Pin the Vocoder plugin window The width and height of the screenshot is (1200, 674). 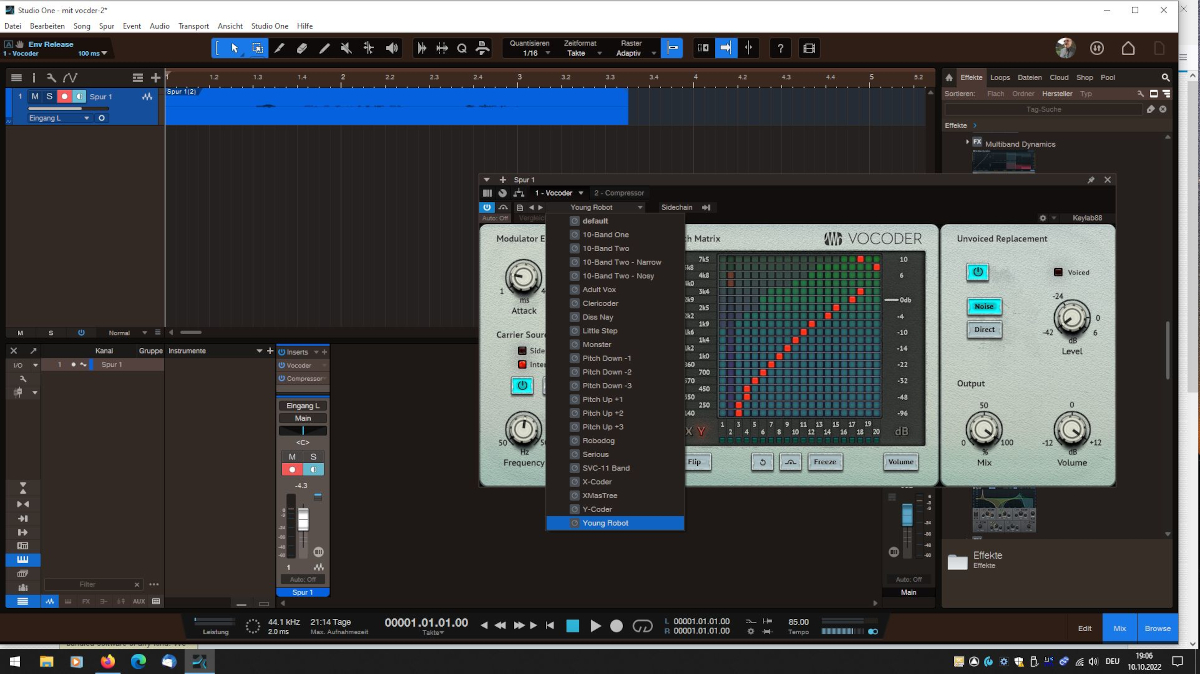tap(1092, 180)
